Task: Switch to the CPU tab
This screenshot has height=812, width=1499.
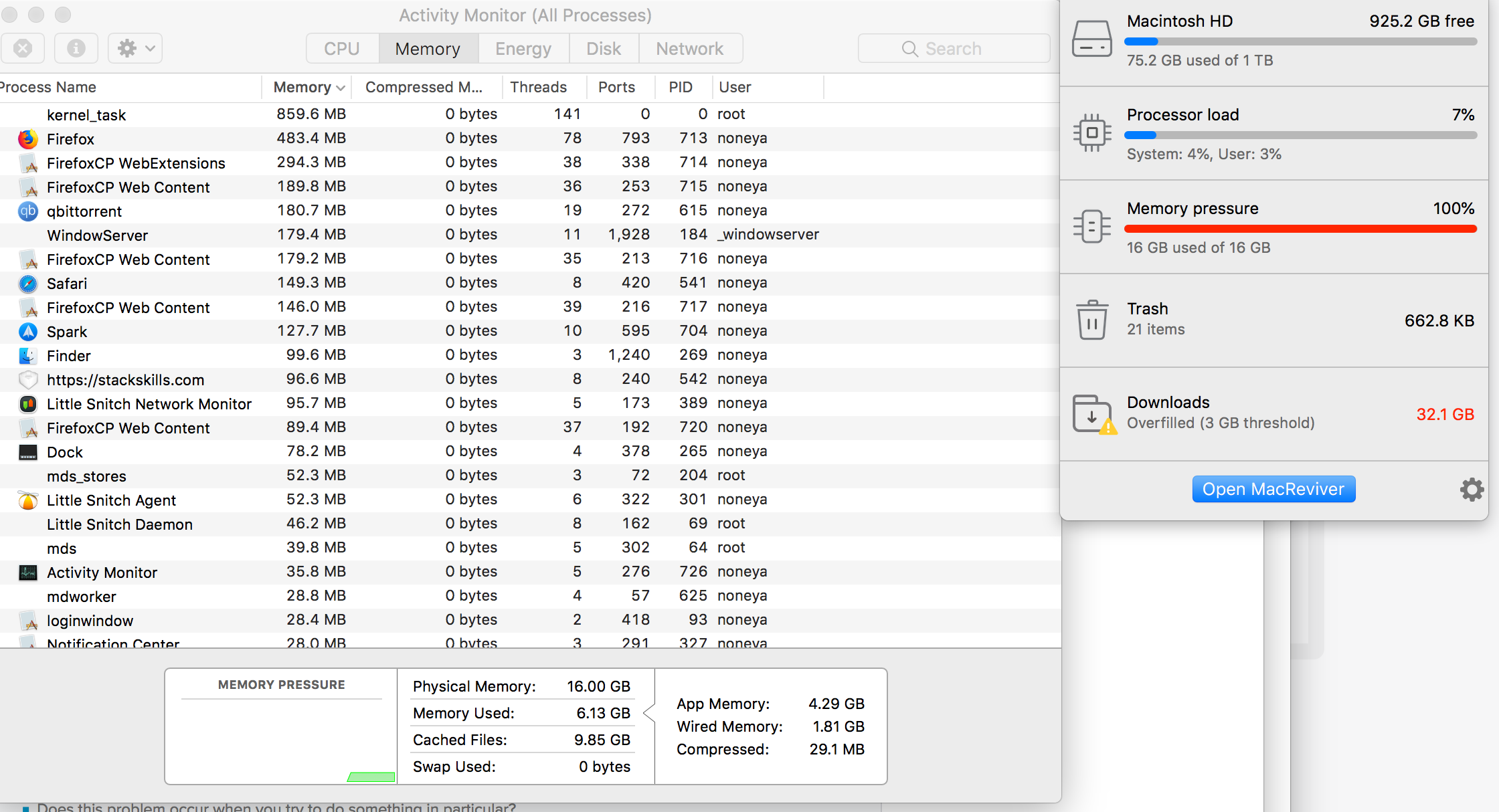Action: (342, 49)
